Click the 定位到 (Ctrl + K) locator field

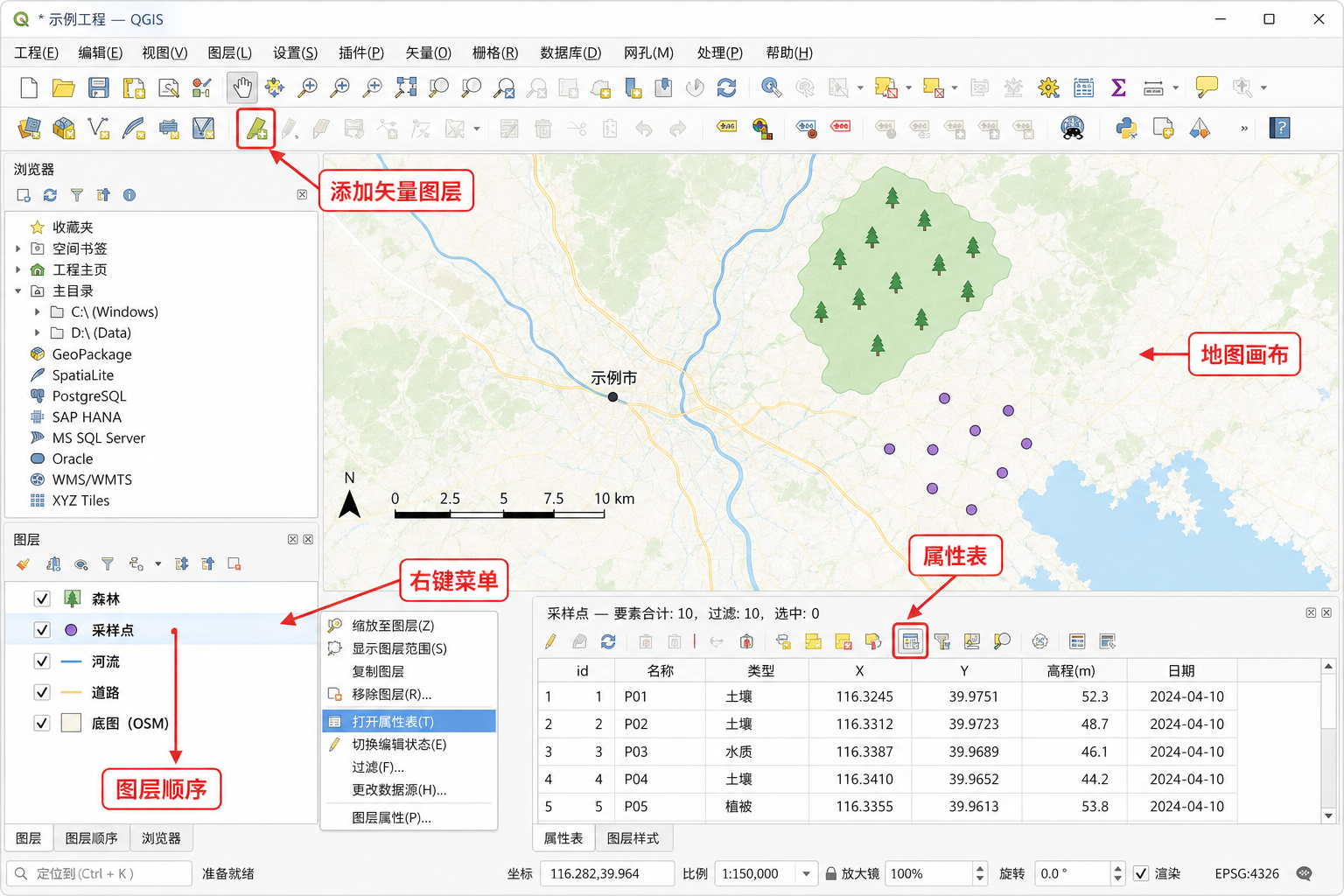click(100, 873)
